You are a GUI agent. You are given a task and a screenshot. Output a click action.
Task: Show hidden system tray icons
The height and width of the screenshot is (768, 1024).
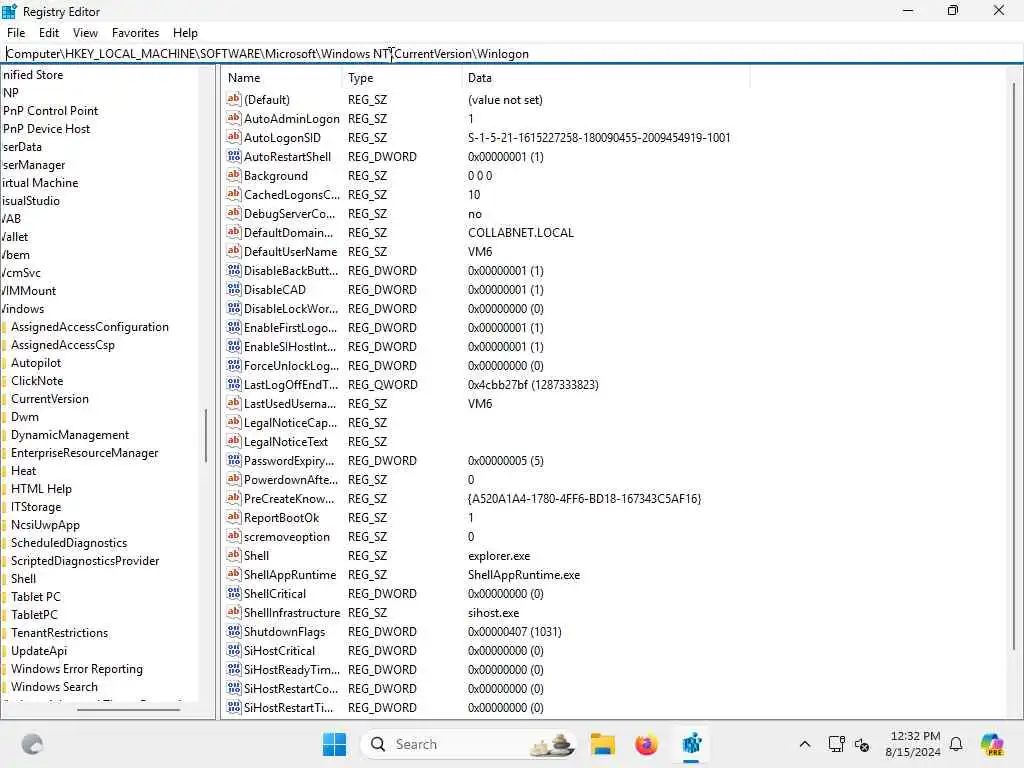(805, 744)
